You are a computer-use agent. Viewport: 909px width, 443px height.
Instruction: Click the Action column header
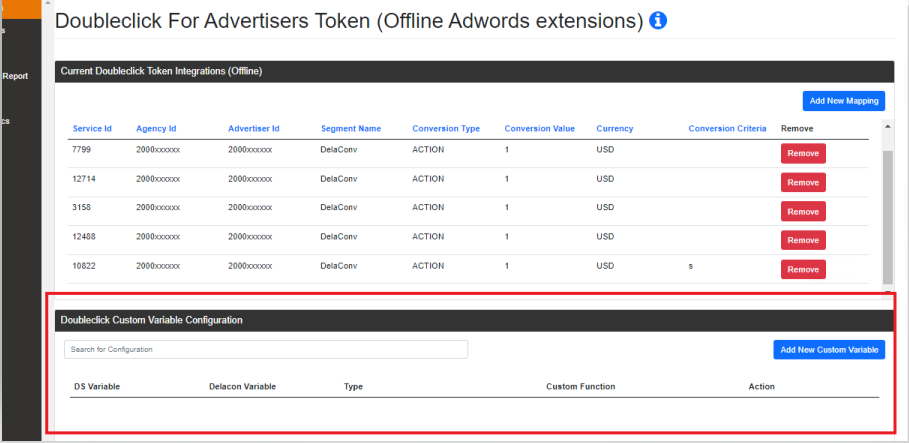pos(762,387)
